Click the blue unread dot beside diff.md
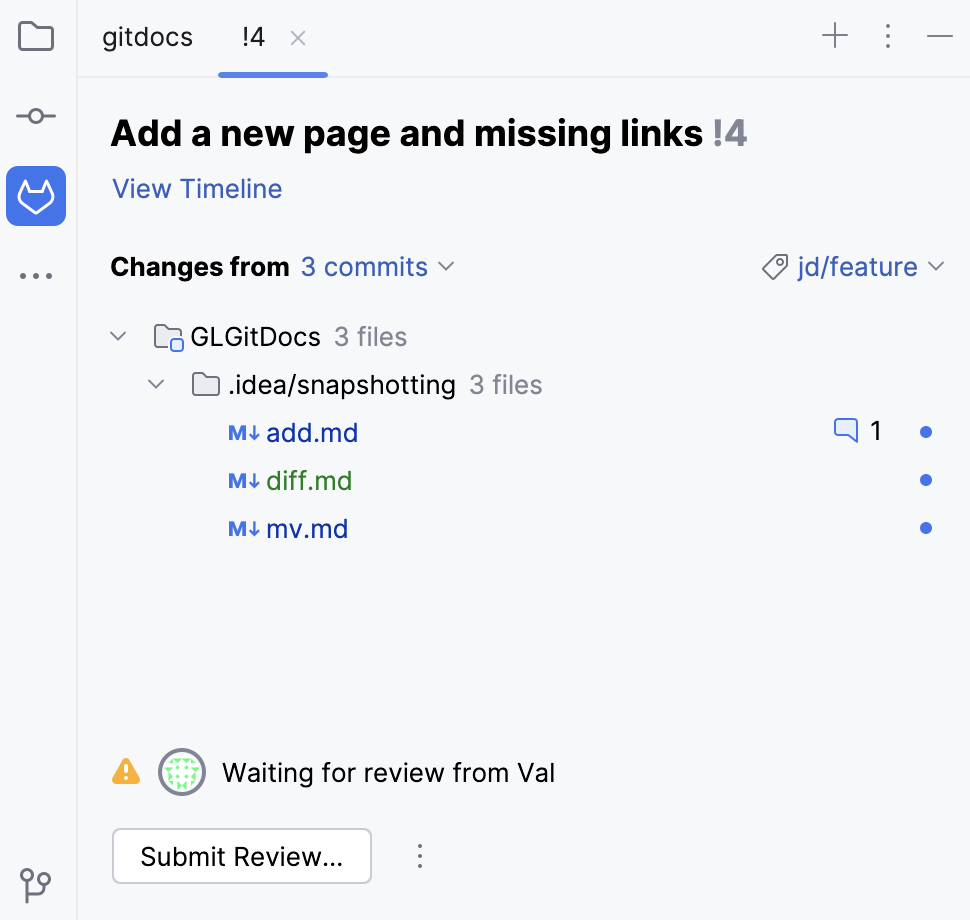 coord(925,479)
